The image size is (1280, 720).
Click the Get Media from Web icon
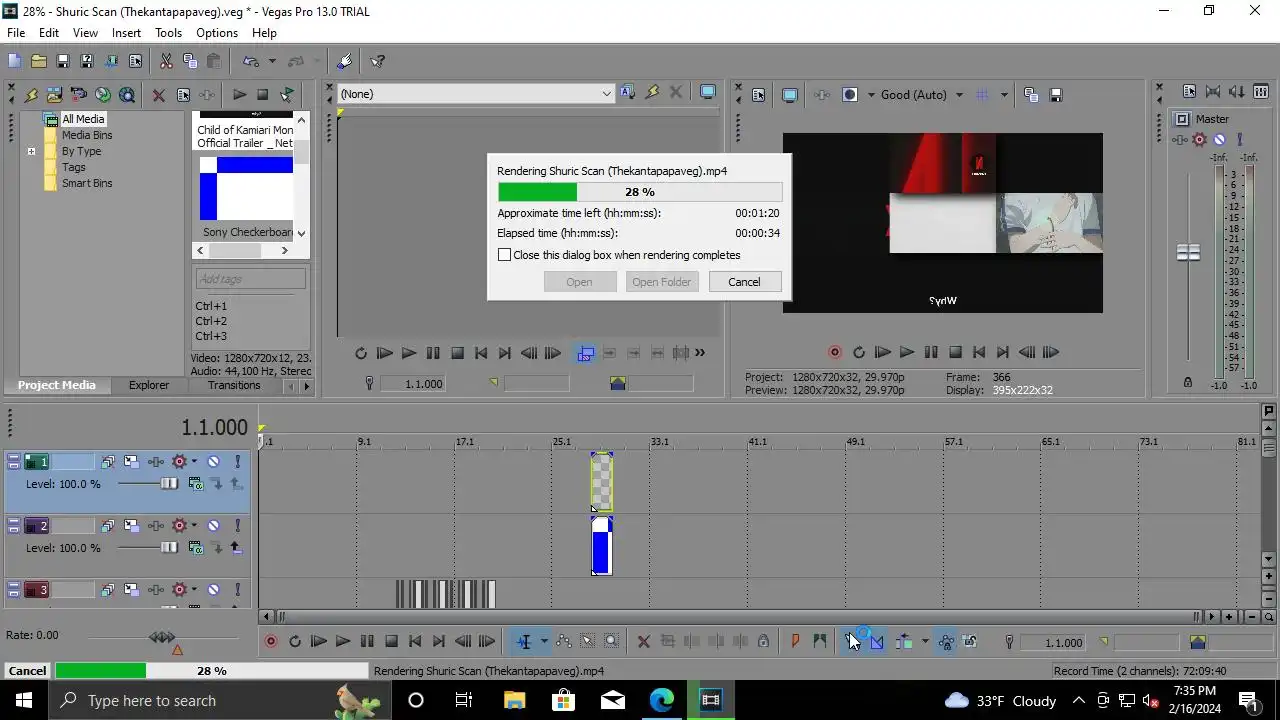[127, 95]
